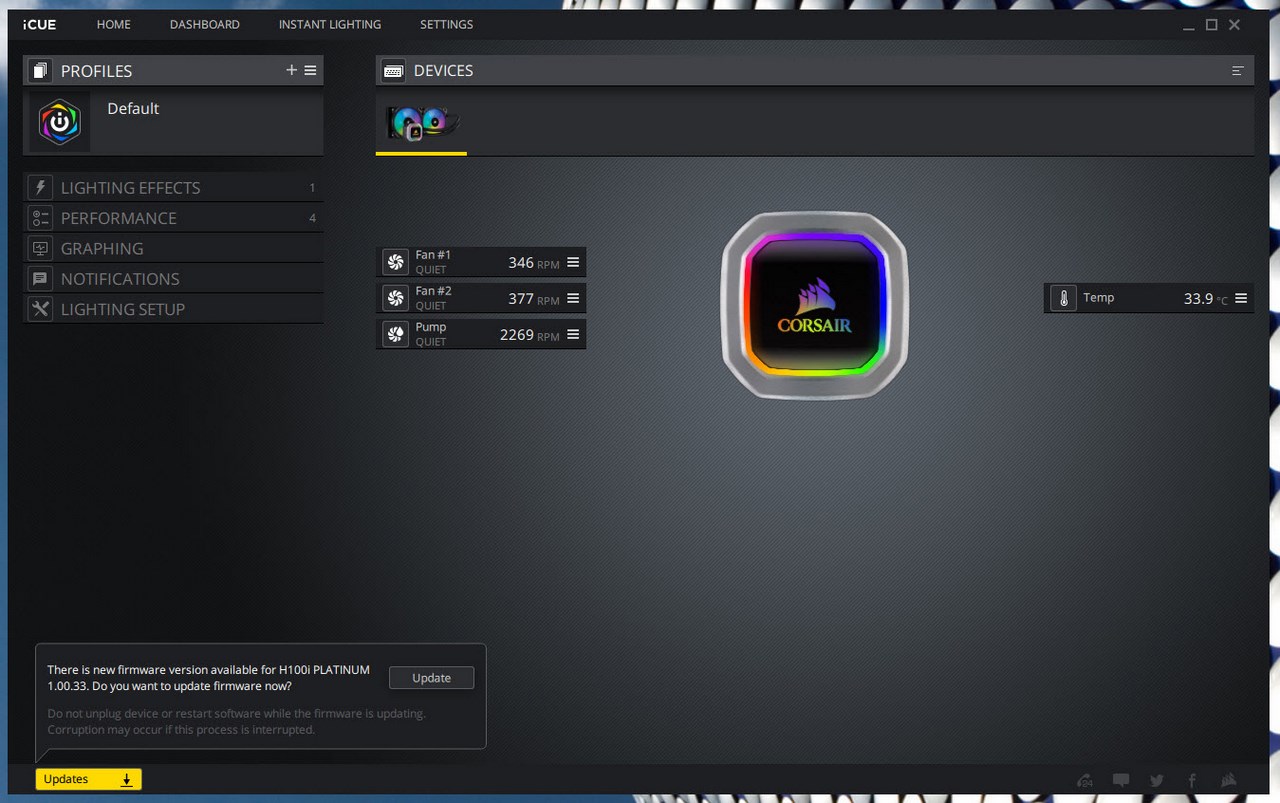Click the Default profile icon
Screen dimensions: 1280x803
pos(60,122)
